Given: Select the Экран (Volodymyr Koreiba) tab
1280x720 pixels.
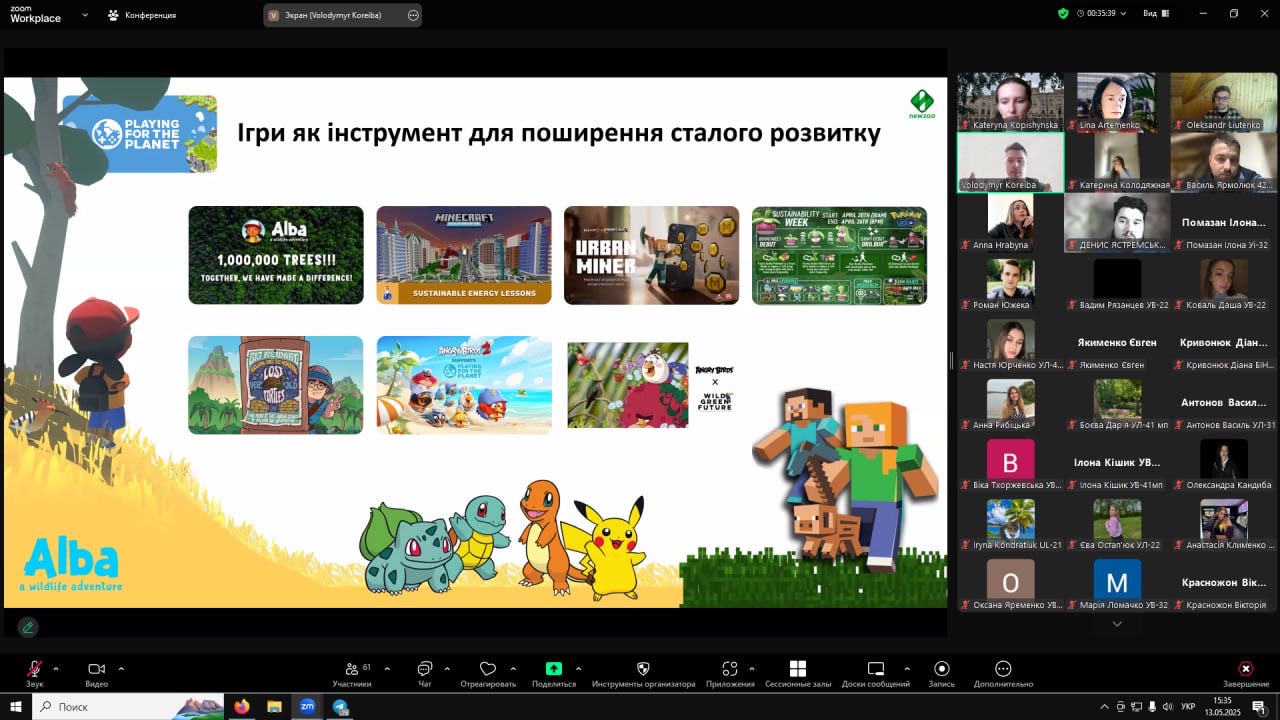Looking at the screenshot, I should pyautogui.click(x=343, y=15).
